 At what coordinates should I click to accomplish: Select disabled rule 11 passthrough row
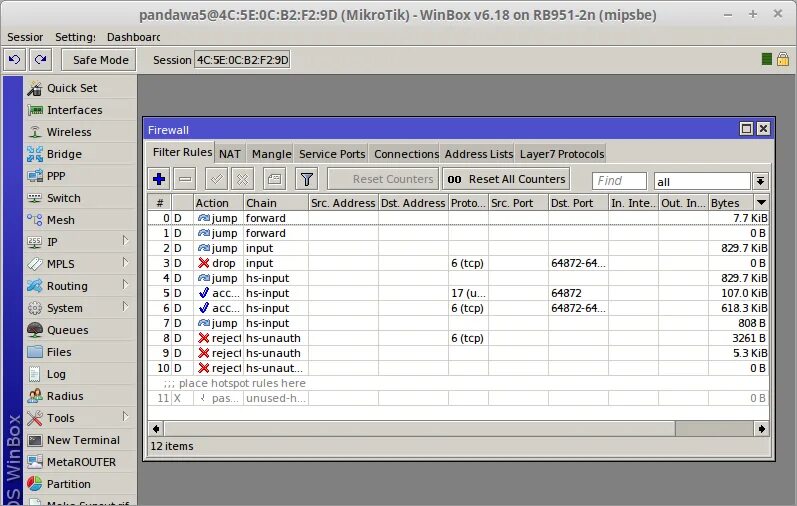pyautogui.click(x=458, y=398)
